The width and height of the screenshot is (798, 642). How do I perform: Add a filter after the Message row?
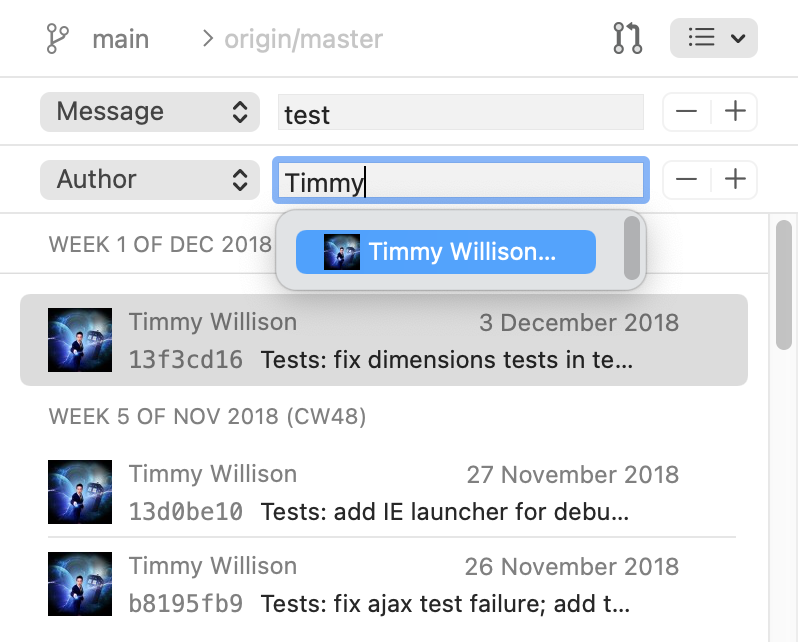(x=735, y=112)
